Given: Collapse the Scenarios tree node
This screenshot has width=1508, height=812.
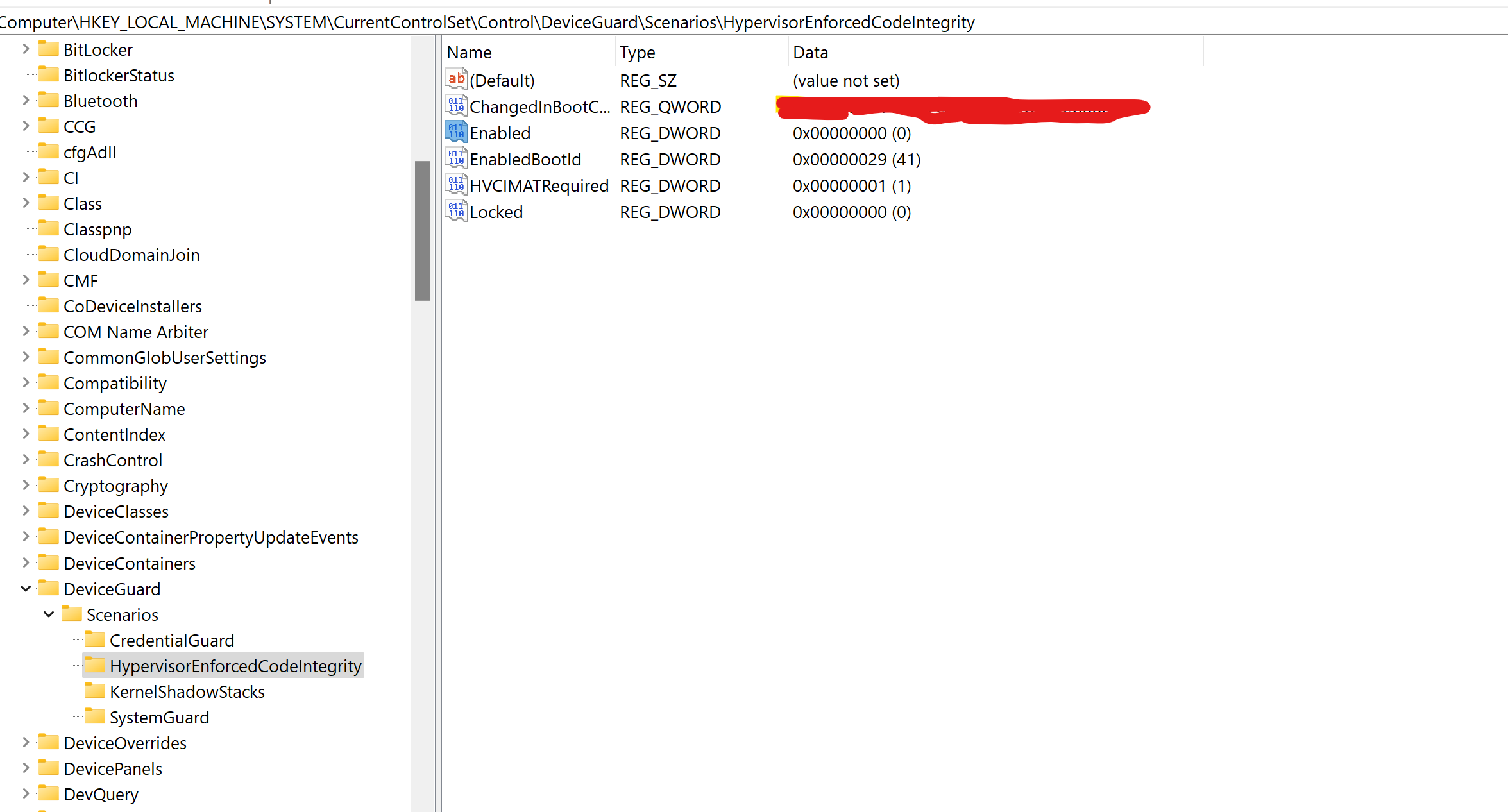Looking at the screenshot, I should tap(49, 614).
